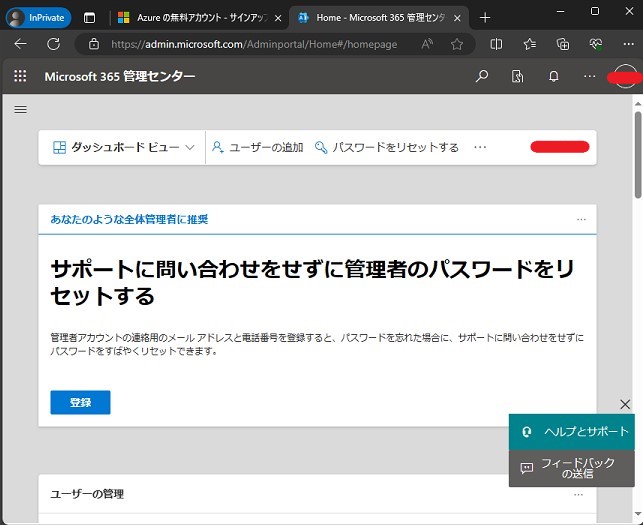
Task: Open a new browser tab
Action: (485, 18)
